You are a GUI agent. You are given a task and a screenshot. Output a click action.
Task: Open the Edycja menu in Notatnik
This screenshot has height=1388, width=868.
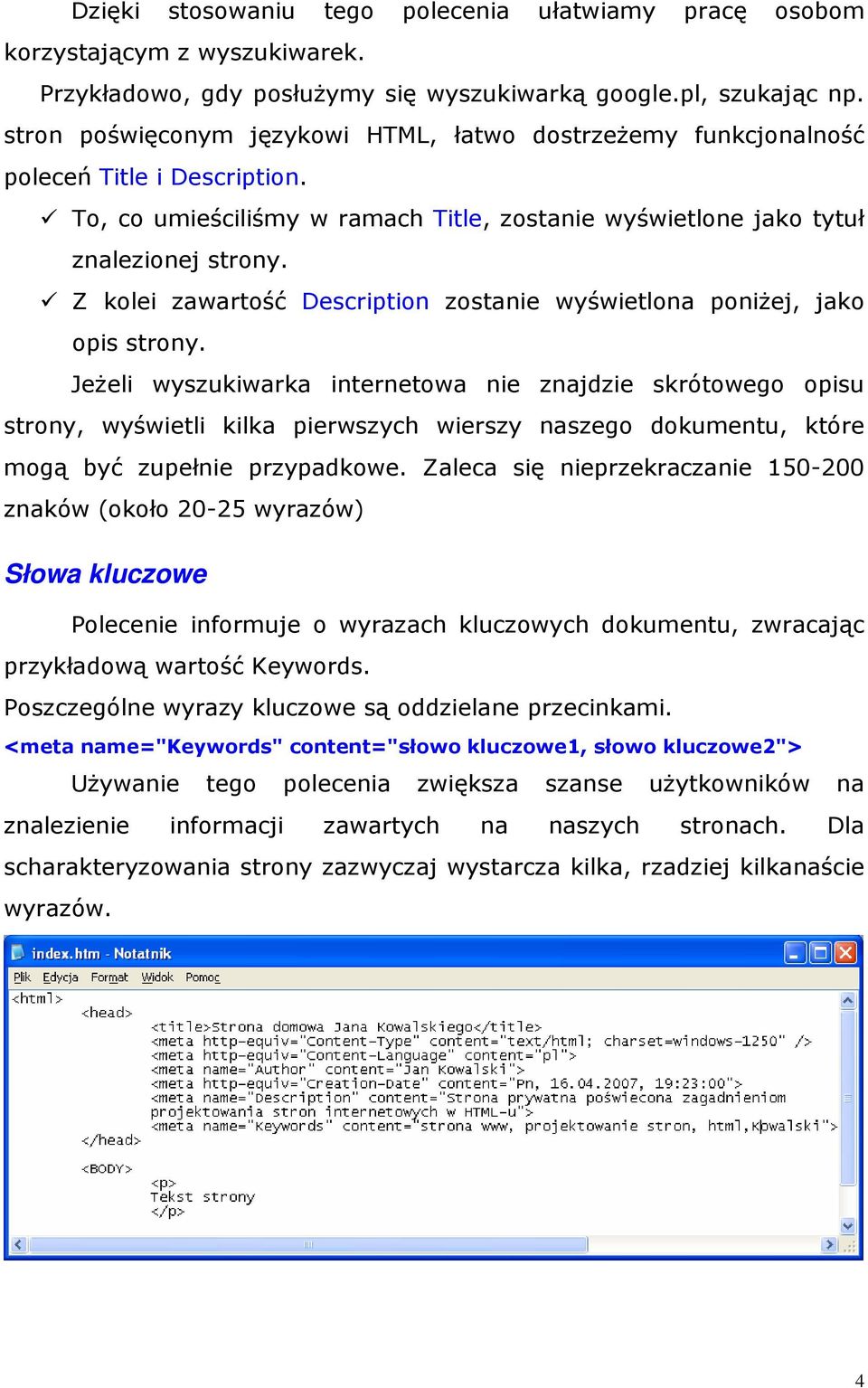click(61, 977)
